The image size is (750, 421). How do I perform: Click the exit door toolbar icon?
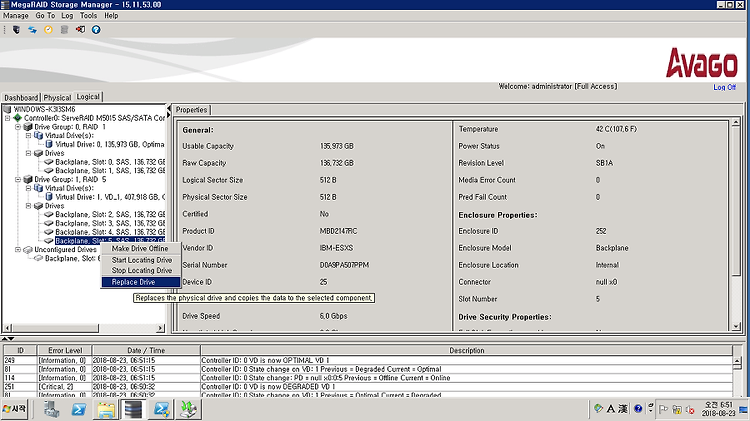[80, 30]
